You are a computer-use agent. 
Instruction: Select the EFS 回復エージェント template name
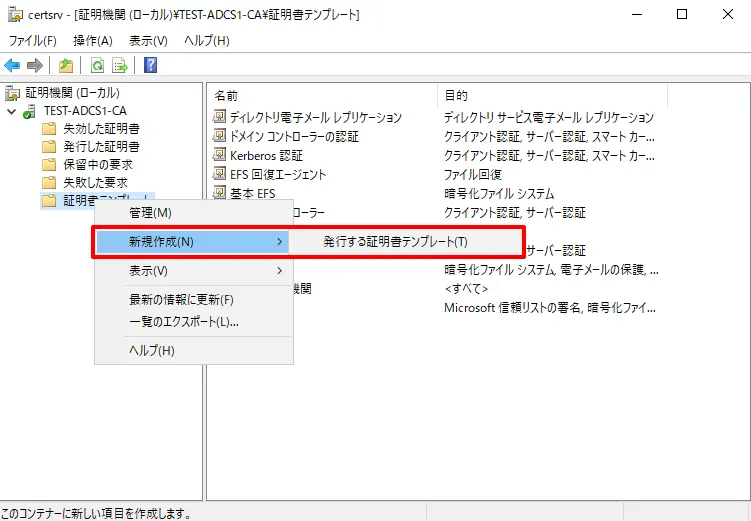coord(278,174)
